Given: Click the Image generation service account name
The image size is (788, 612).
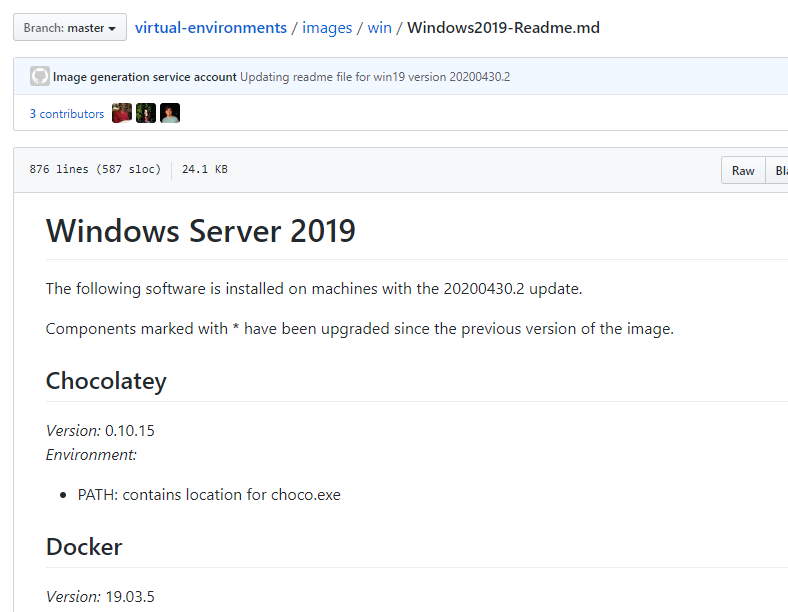Looking at the screenshot, I should pos(145,77).
